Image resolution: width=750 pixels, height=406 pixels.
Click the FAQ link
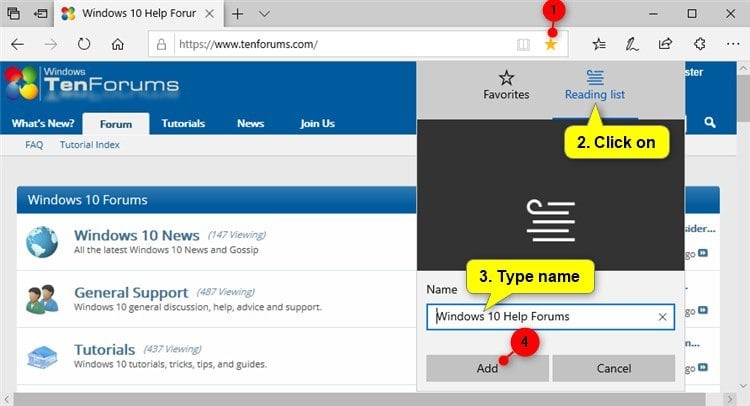[x=34, y=145]
